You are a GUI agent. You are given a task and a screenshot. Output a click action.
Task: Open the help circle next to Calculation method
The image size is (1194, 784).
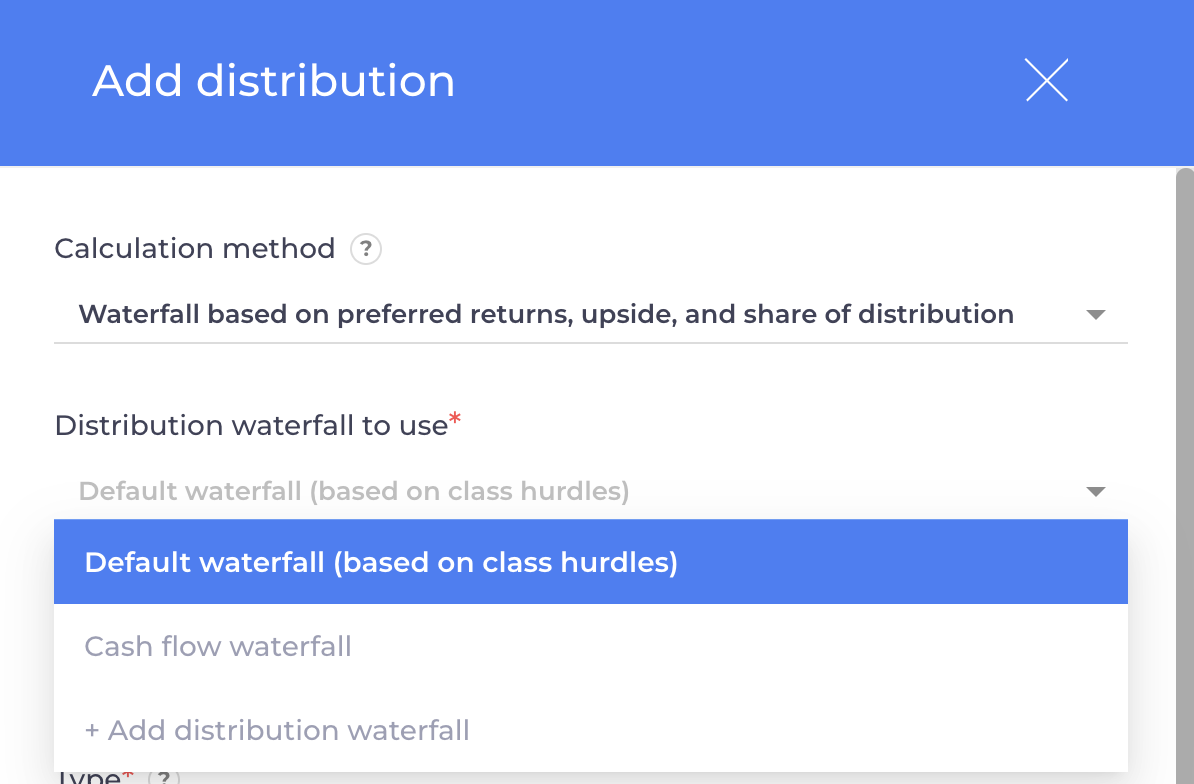366,249
